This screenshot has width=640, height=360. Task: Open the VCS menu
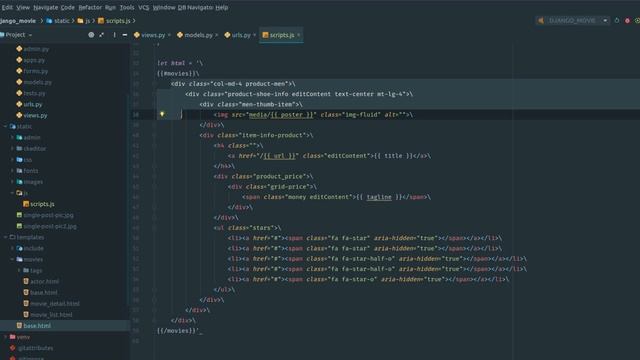(x=144, y=7)
